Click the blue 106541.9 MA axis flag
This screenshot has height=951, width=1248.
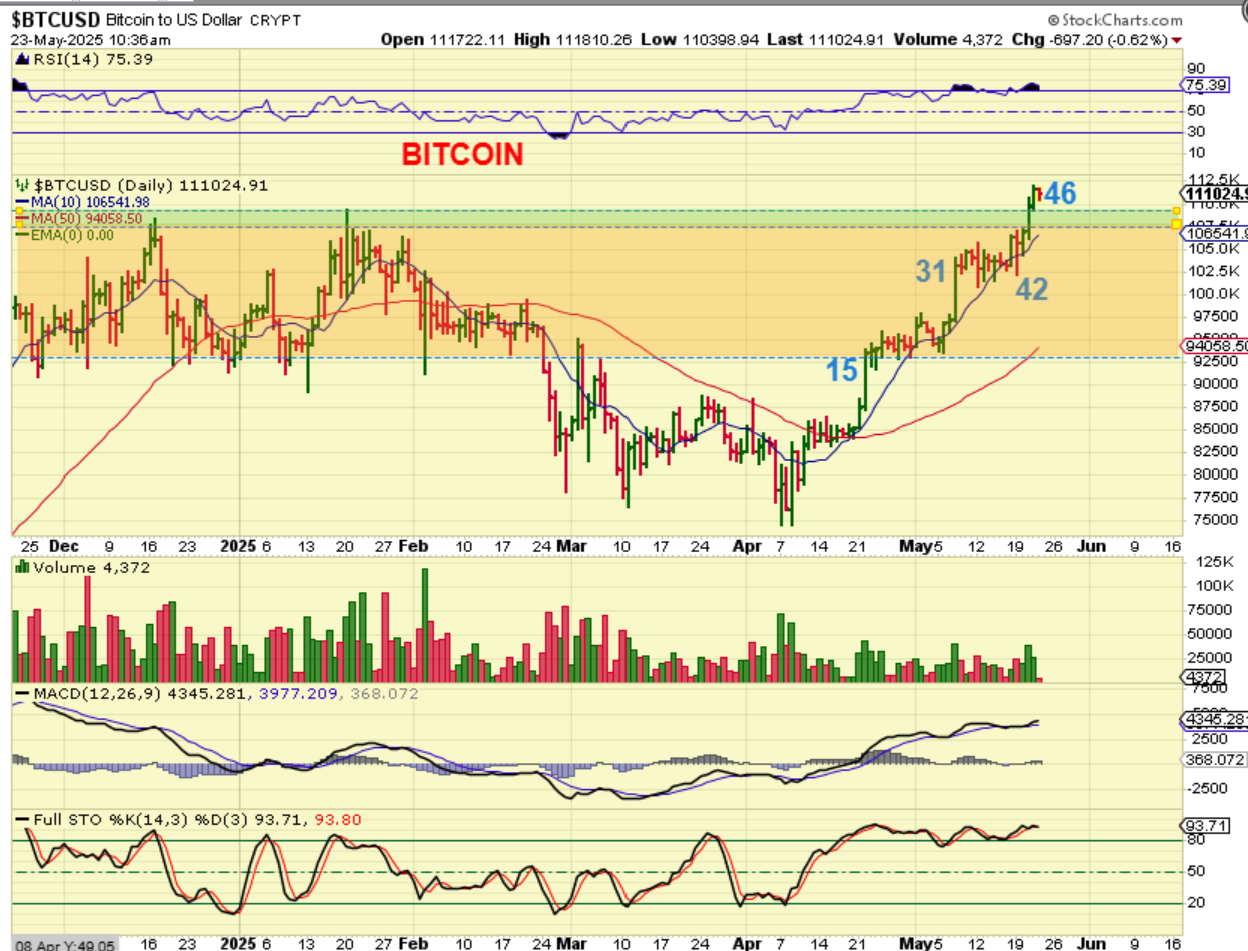[x=1214, y=233]
